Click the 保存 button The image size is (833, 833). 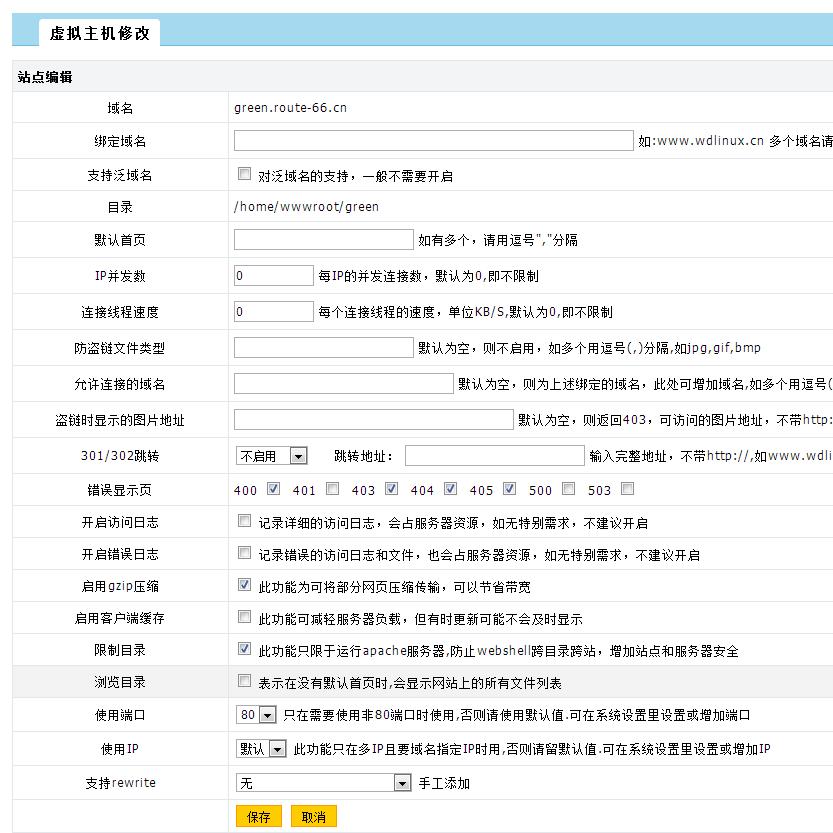coord(259,817)
